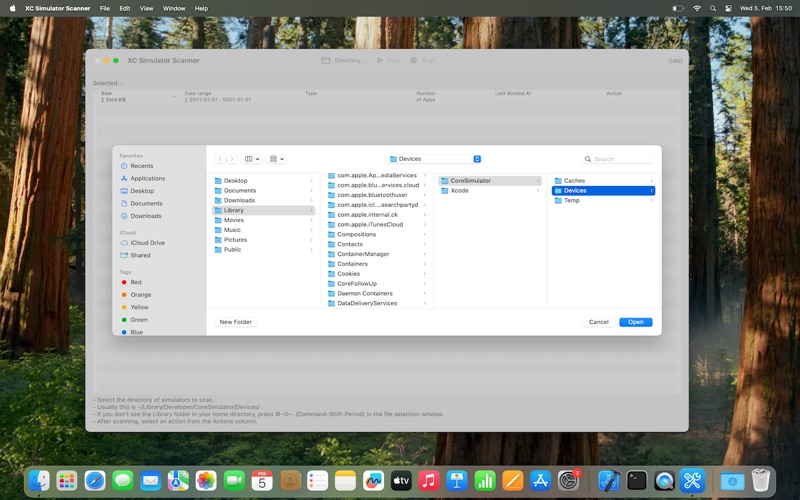
Task: Select the CoreSimulator folder
Action: 490,181
